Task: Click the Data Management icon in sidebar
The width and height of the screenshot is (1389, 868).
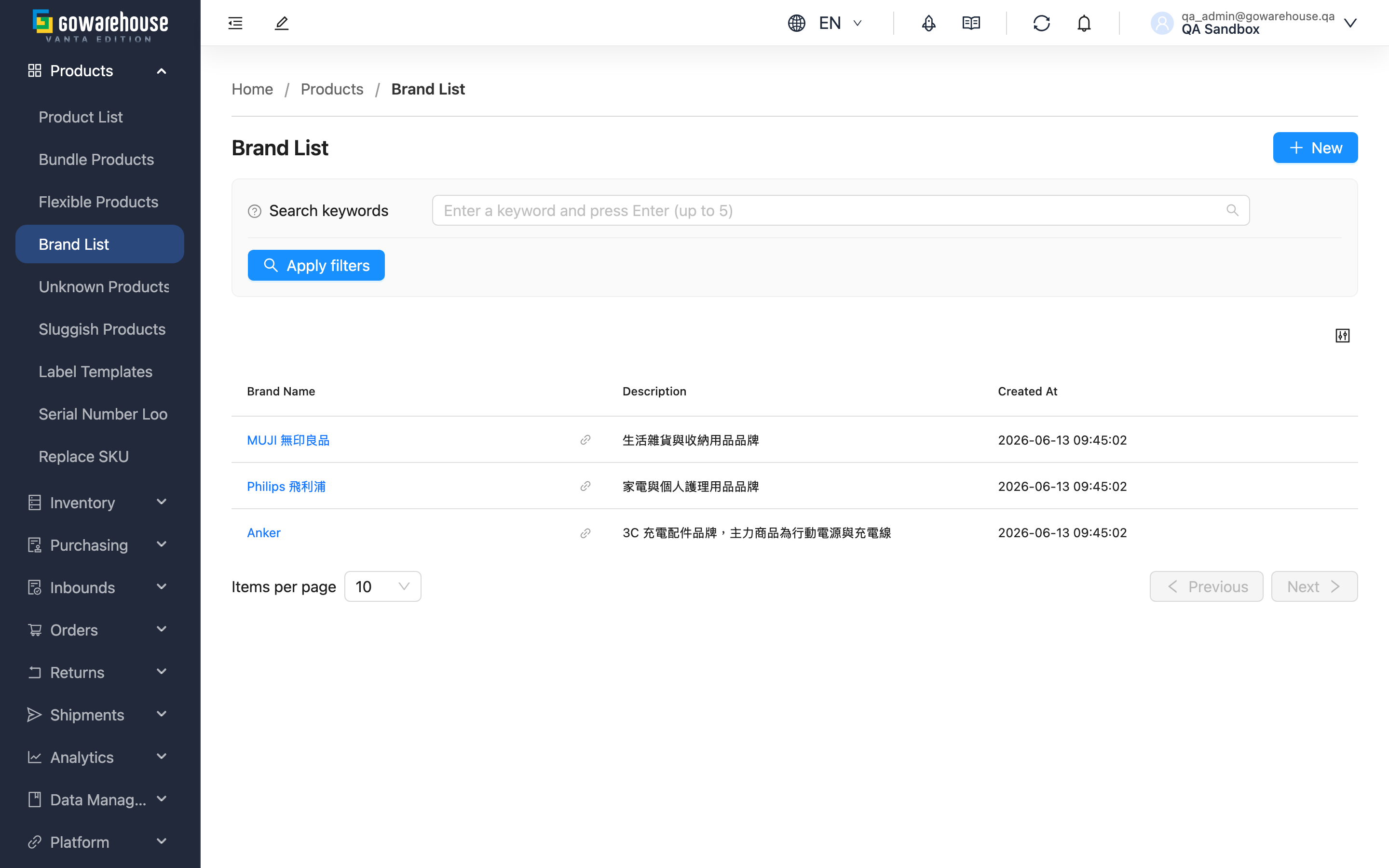Action: (x=34, y=800)
